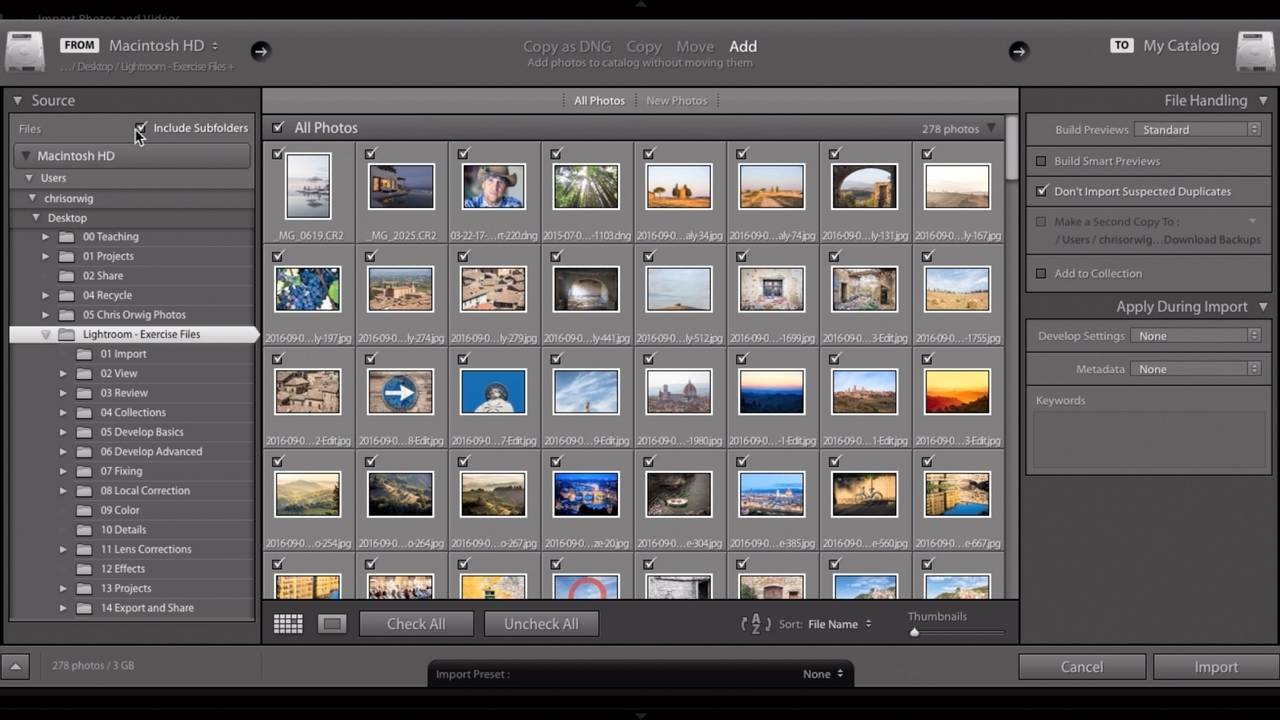The width and height of the screenshot is (1280, 720).
Task: Open the Develop Settings dropdown
Action: (1196, 336)
